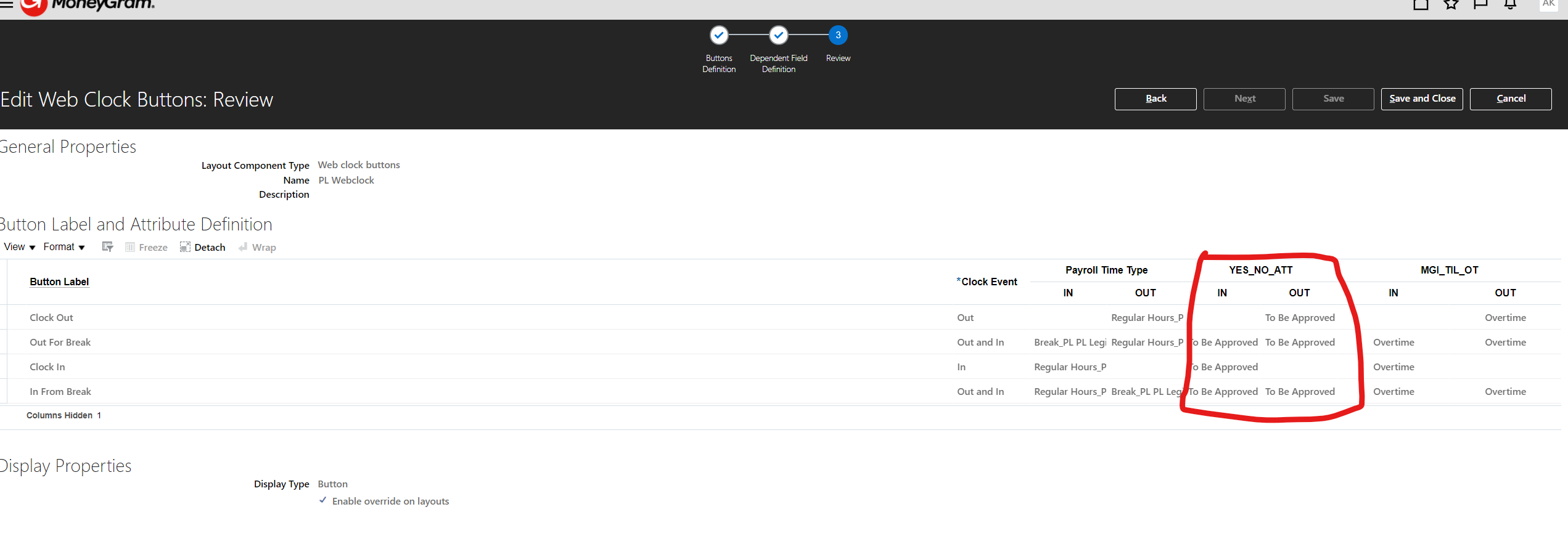Click MGI_TIL_OT column group header

click(1449, 270)
